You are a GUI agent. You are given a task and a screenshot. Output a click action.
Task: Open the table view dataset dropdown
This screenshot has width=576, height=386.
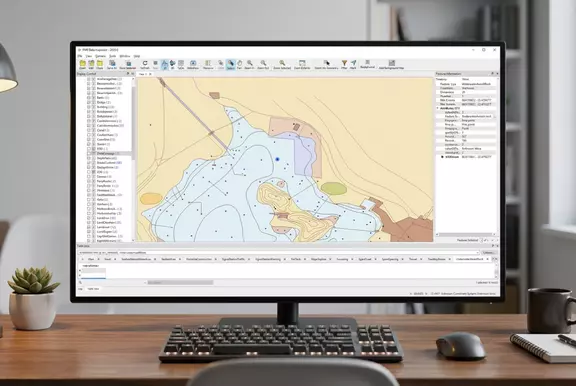click(478, 253)
